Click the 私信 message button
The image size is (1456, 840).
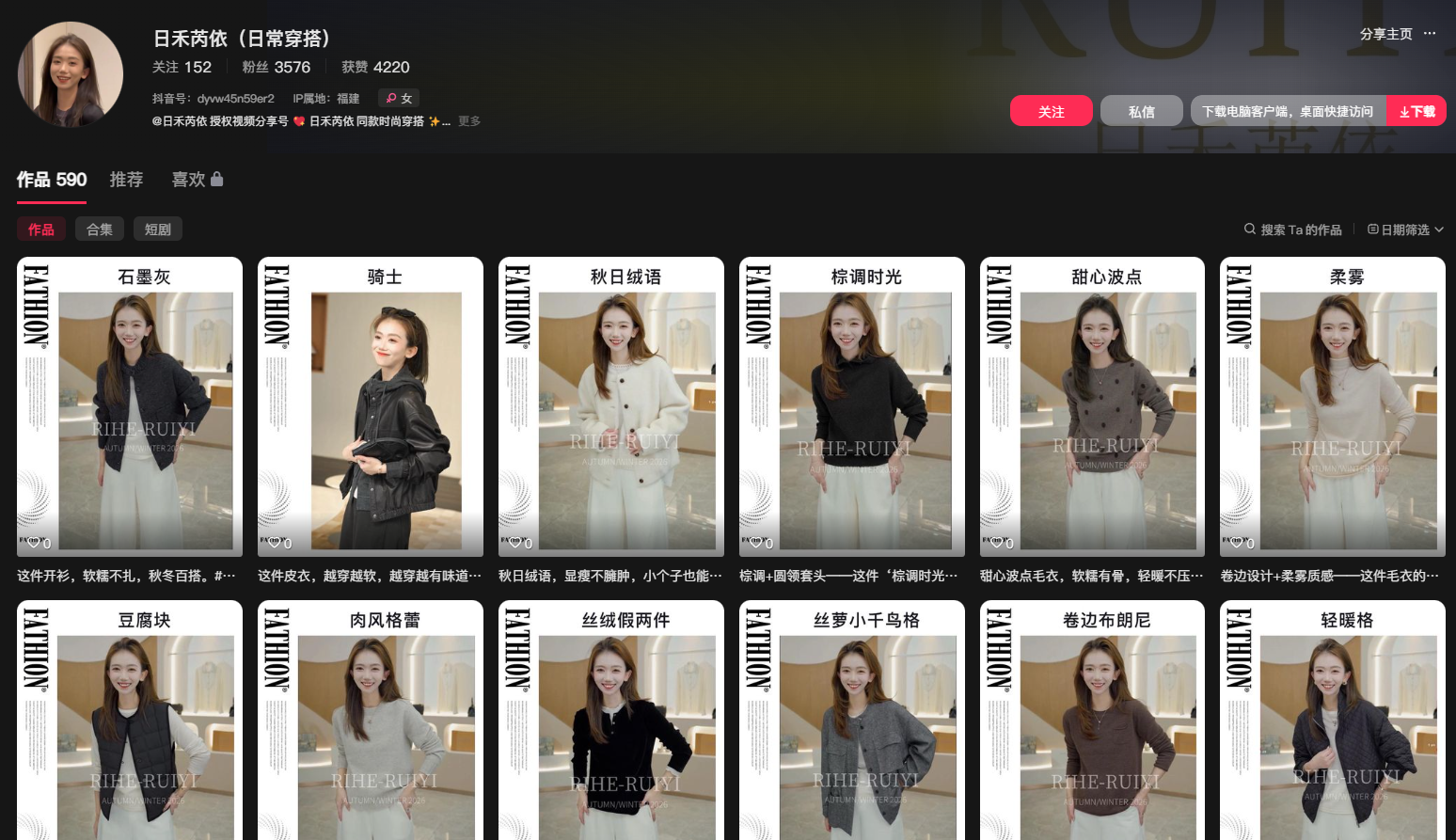point(1142,111)
